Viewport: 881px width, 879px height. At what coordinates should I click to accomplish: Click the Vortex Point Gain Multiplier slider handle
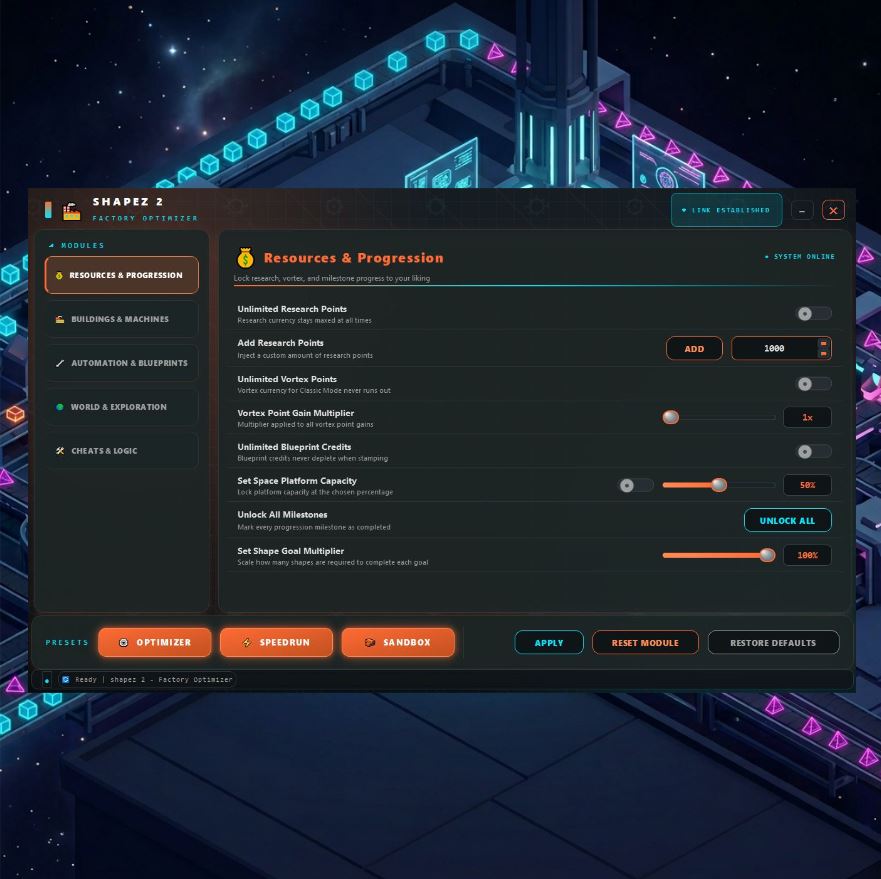670,417
